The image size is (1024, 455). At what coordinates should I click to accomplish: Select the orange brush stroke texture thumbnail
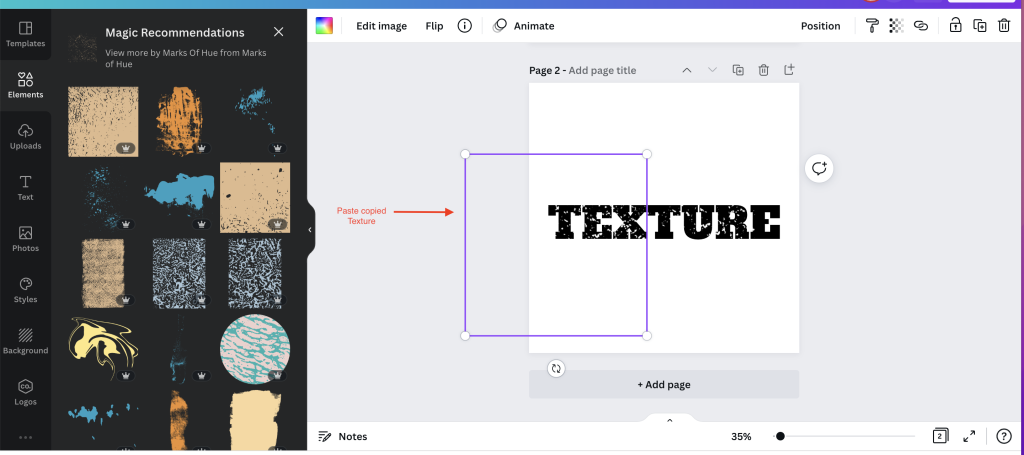point(179,121)
